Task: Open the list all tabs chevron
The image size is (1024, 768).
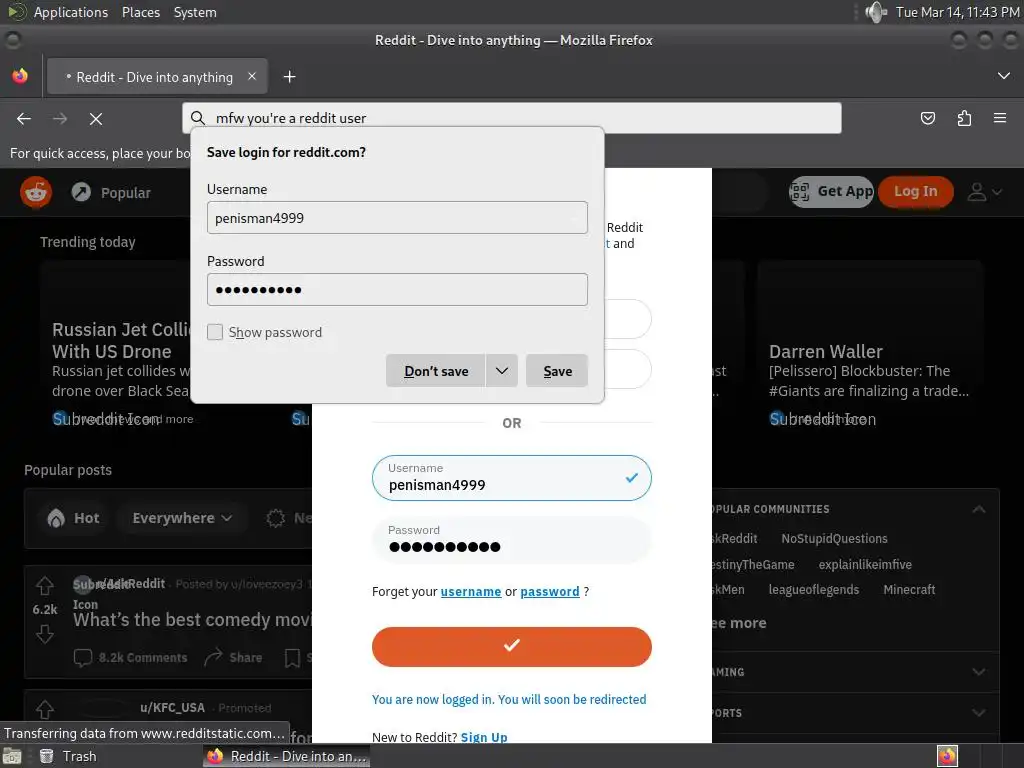Action: (1004, 76)
